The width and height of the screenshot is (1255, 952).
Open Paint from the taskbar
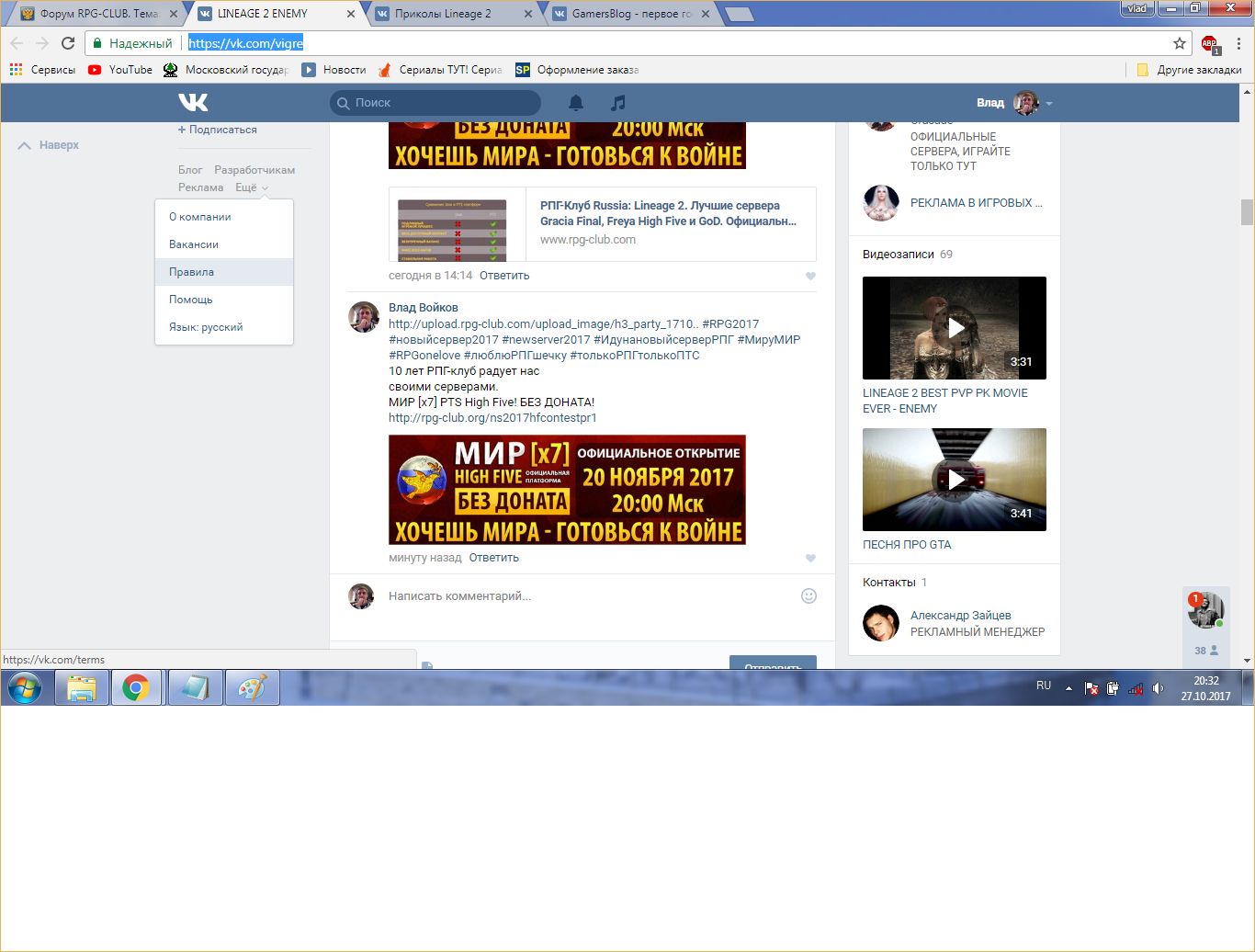(252, 687)
